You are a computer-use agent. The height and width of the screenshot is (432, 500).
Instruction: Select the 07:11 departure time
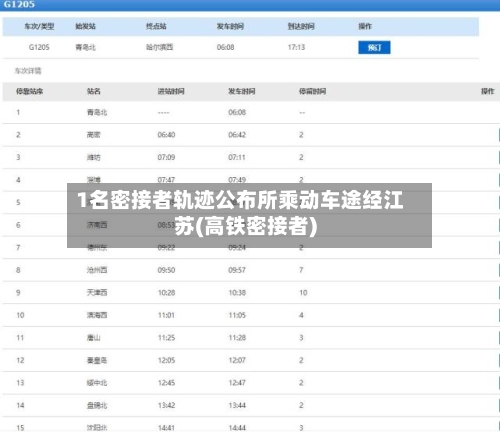tap(237, 157)
